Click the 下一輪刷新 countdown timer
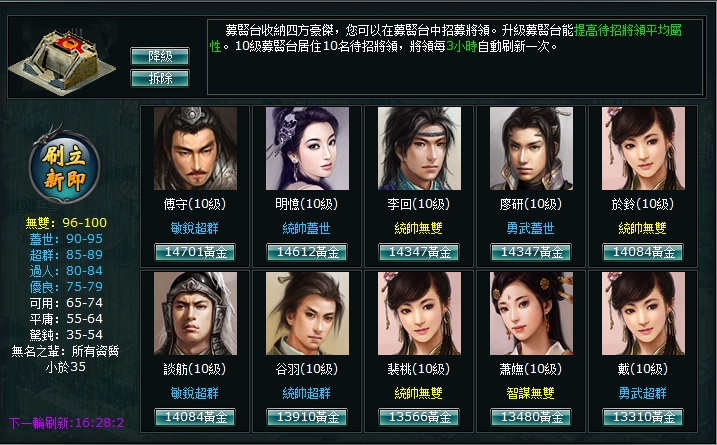 (67, 423)
